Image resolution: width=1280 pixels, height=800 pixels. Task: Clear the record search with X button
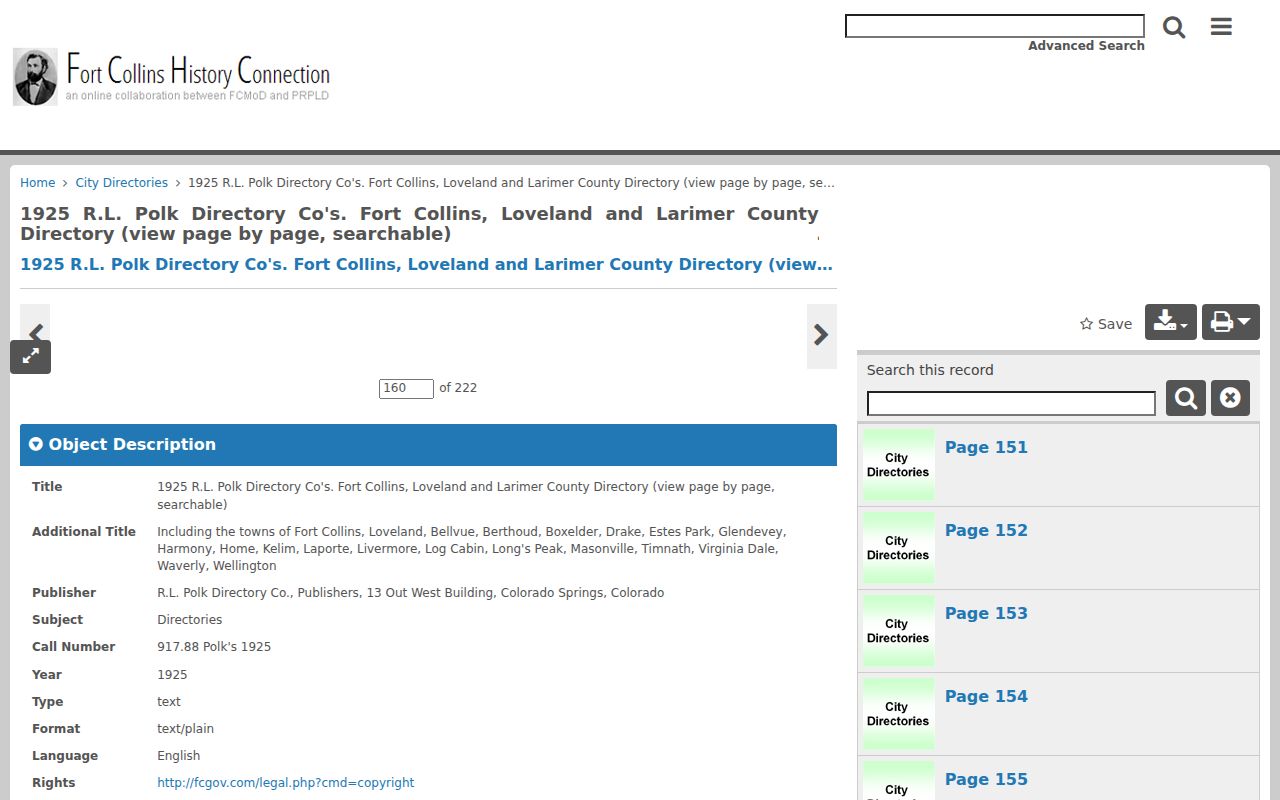1230,398
